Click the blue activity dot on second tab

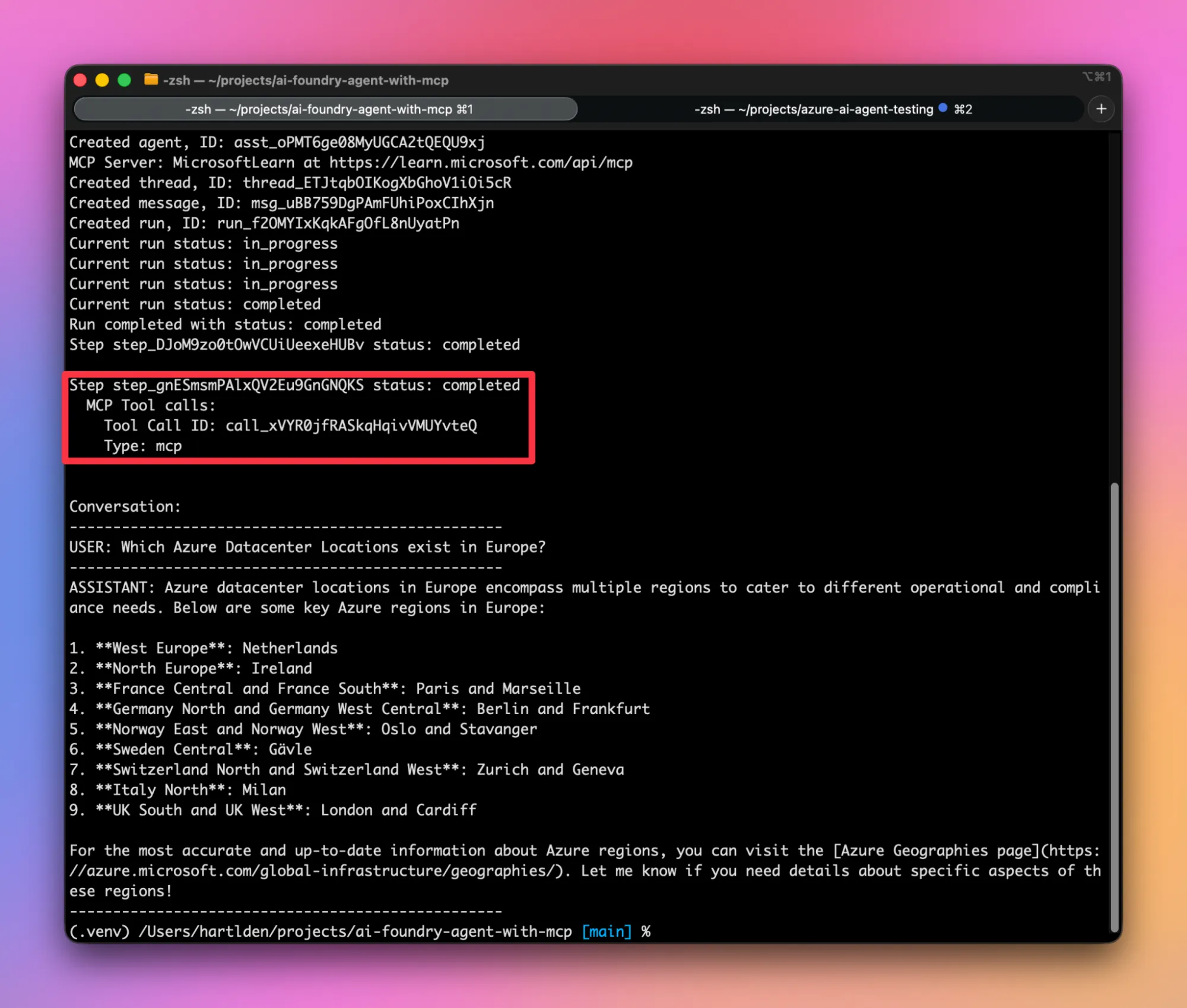pos(942,108)
